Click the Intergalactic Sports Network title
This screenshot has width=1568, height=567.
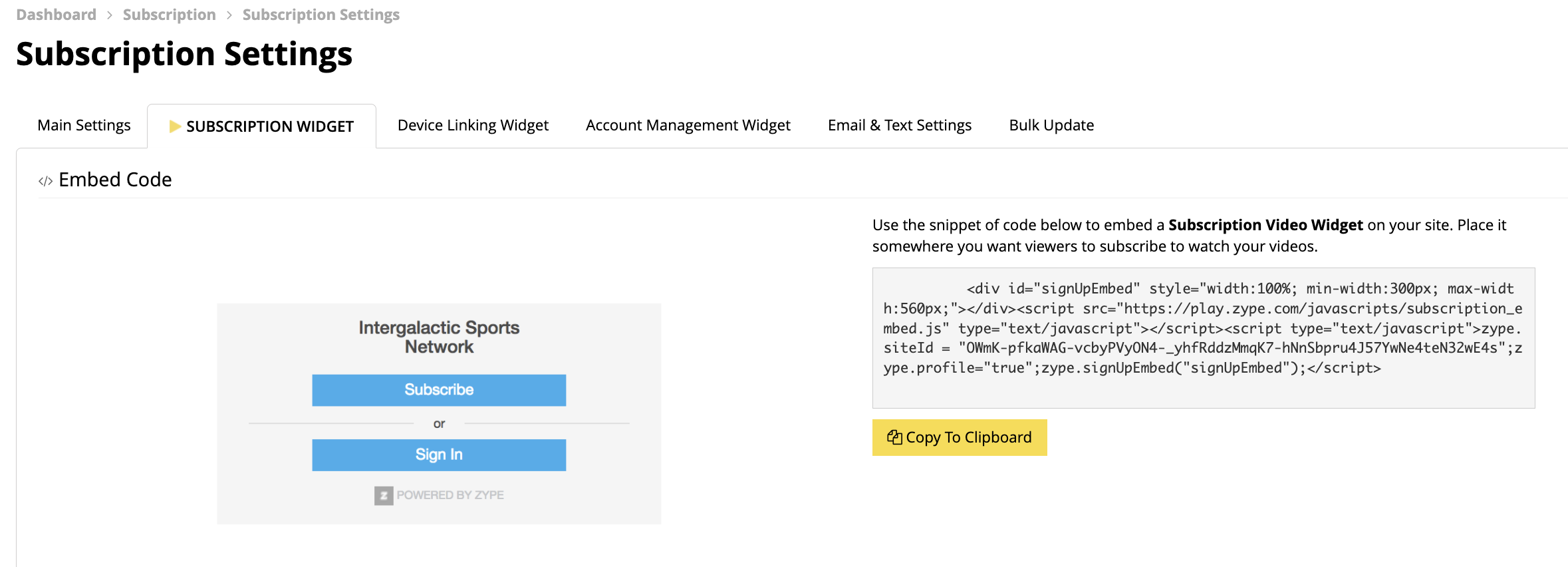pos(439,337)
